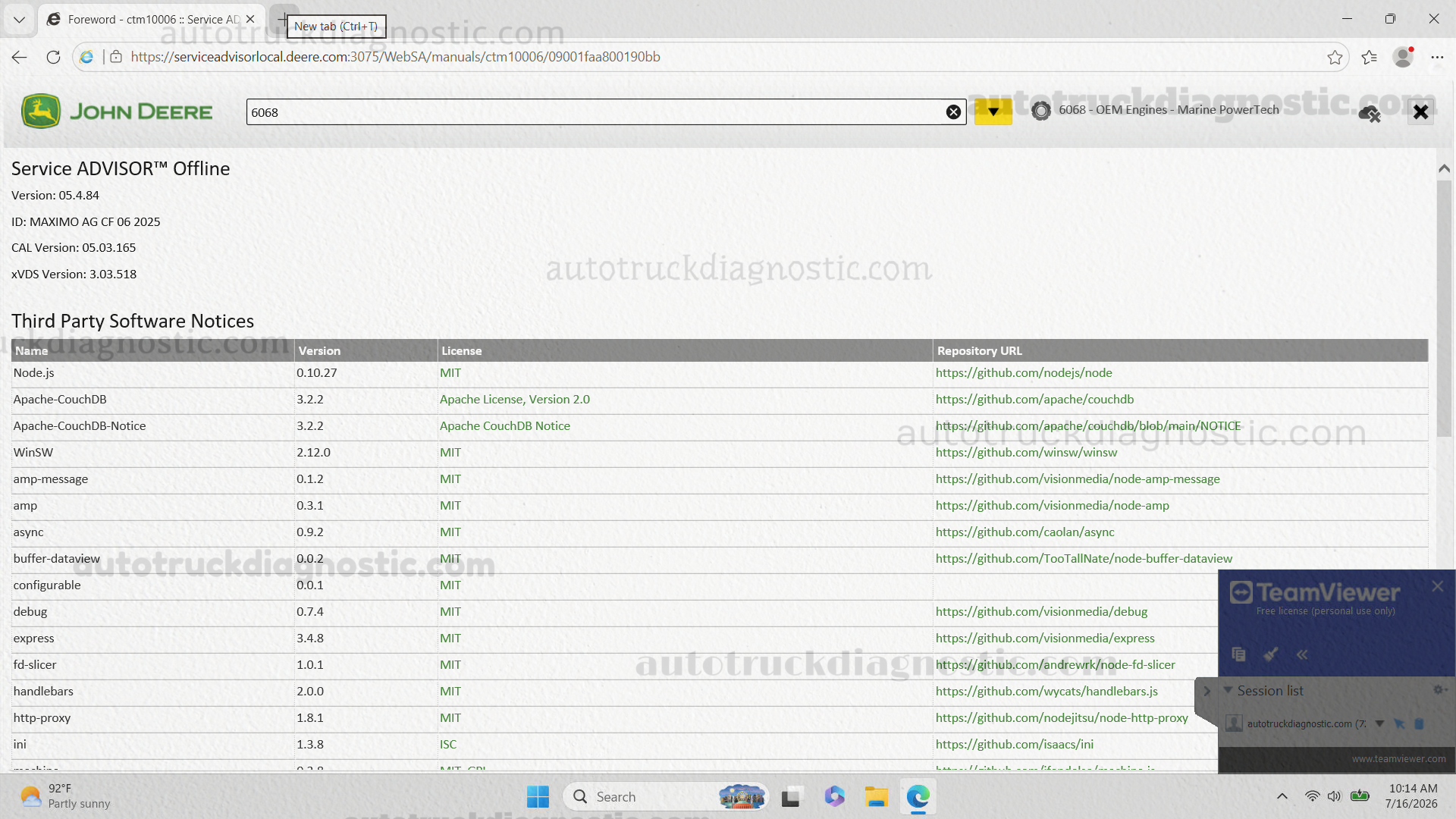Click the session remote control icon
Viewport: 1456px width, 819px height.
click(x=1399, y=723)
